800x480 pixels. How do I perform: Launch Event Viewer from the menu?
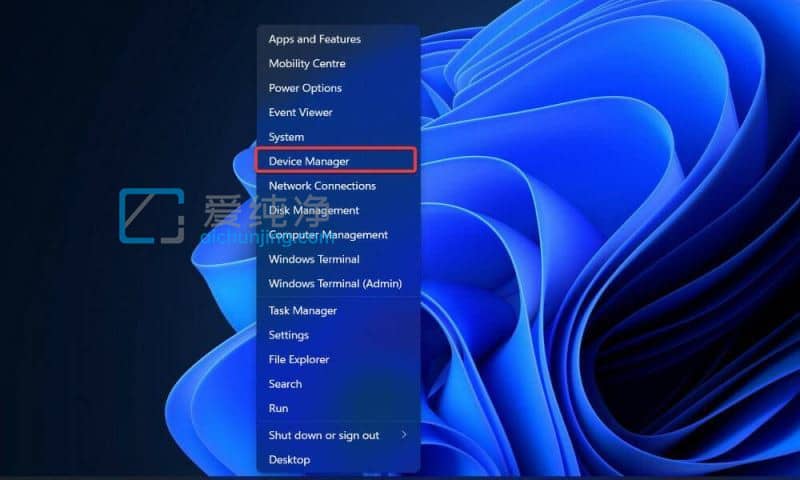(x=300, y=112)
